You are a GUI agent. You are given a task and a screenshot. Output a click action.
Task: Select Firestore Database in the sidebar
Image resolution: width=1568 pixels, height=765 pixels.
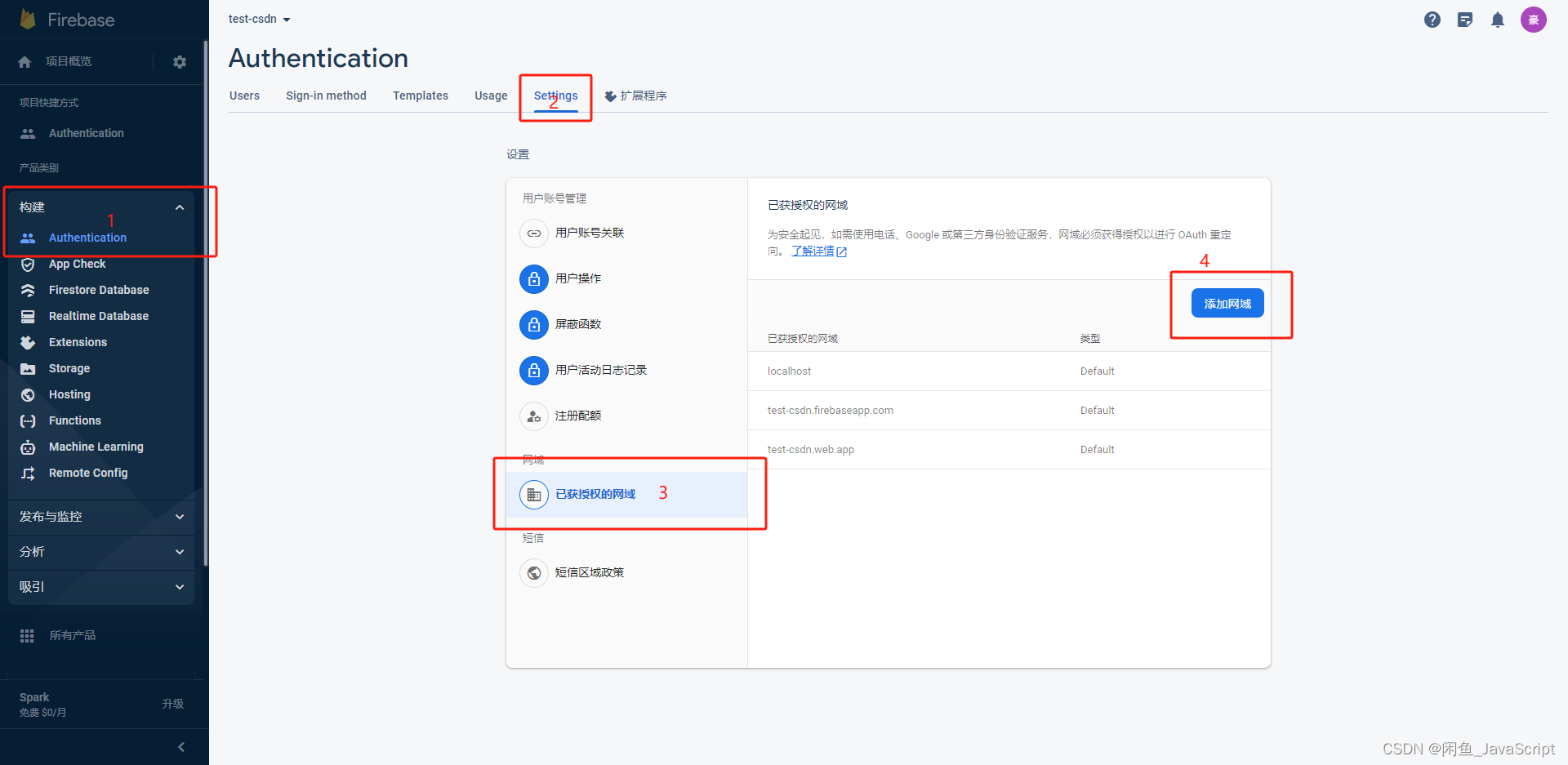99,291
